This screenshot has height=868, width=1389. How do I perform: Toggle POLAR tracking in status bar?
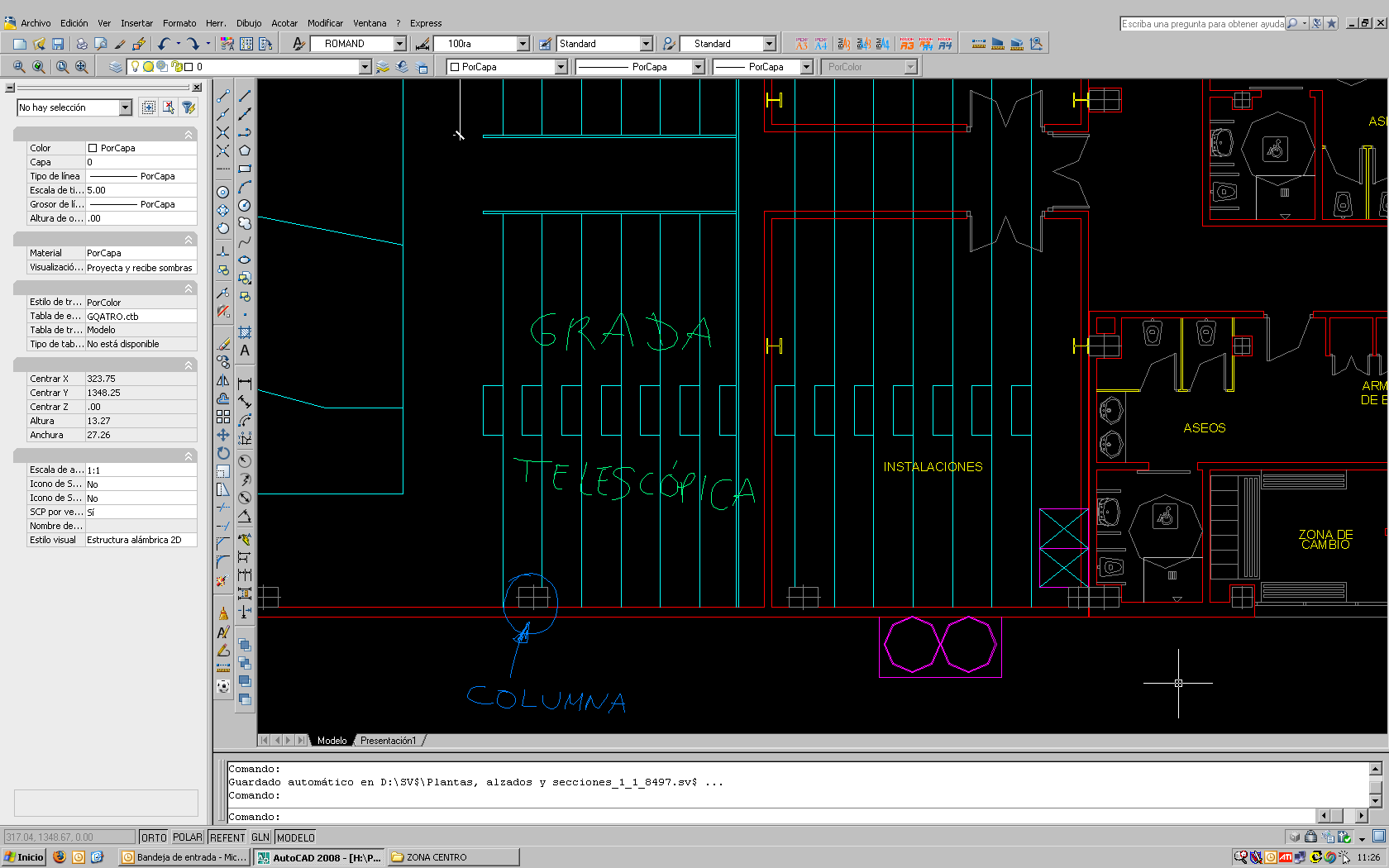pyautogui.click(x=188, y=837)
